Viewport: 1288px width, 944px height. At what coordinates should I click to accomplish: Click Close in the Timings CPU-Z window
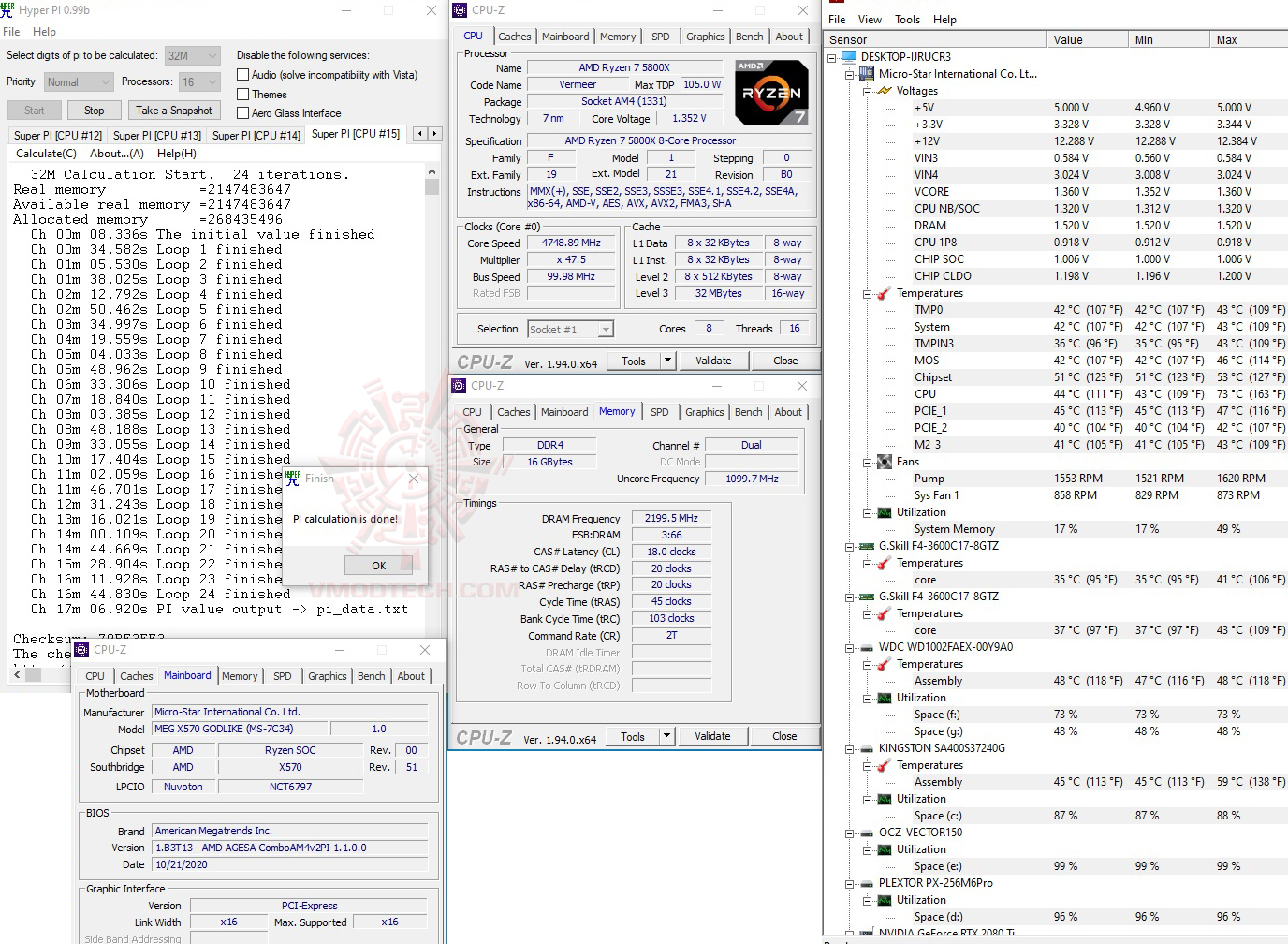(x=784, y=736)
